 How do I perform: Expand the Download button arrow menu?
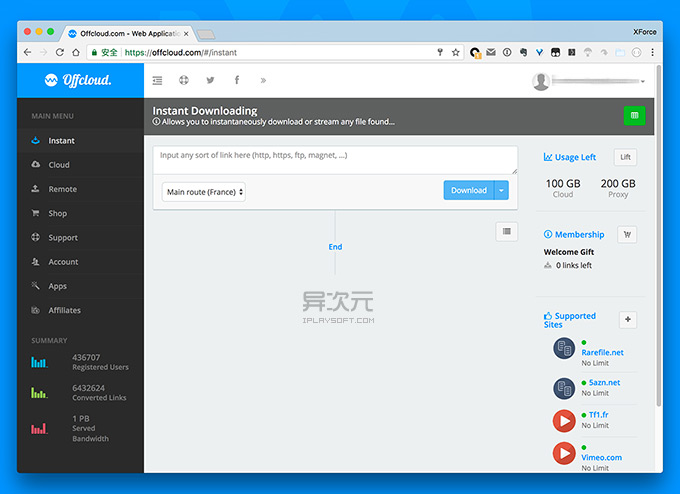(x=501, y=190)
